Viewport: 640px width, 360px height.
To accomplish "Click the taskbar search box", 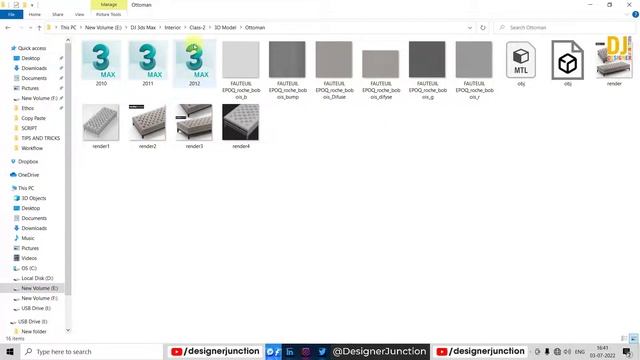I will (91, 351).
